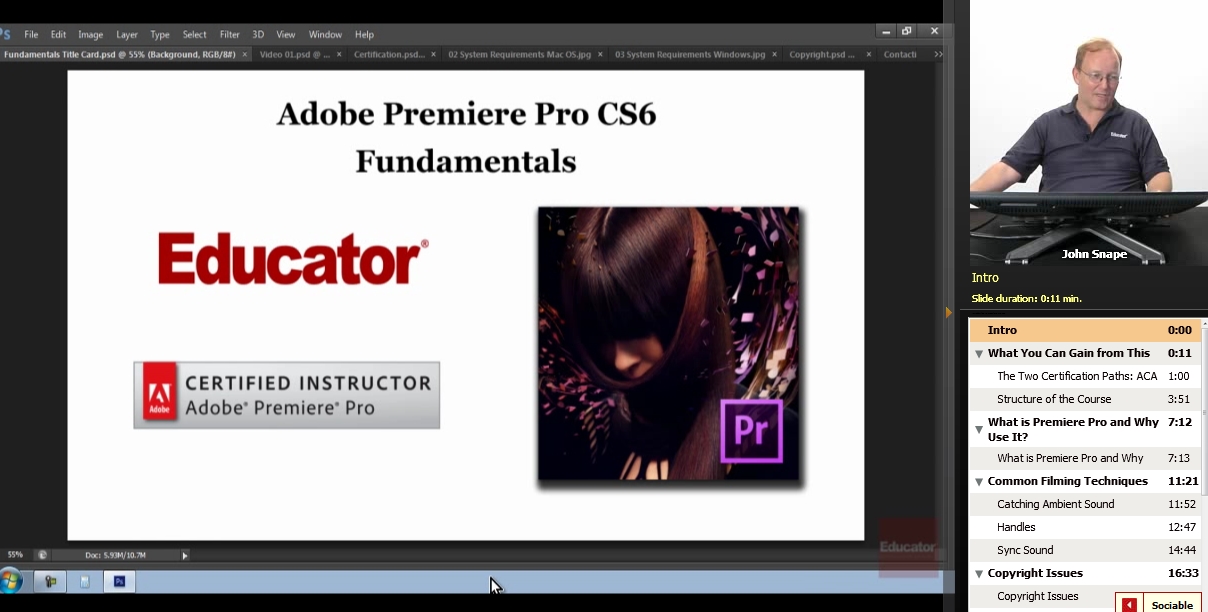Open the Sociable panel
This screenshot has width=1208, height=612.
click(x=1171, y=604)
